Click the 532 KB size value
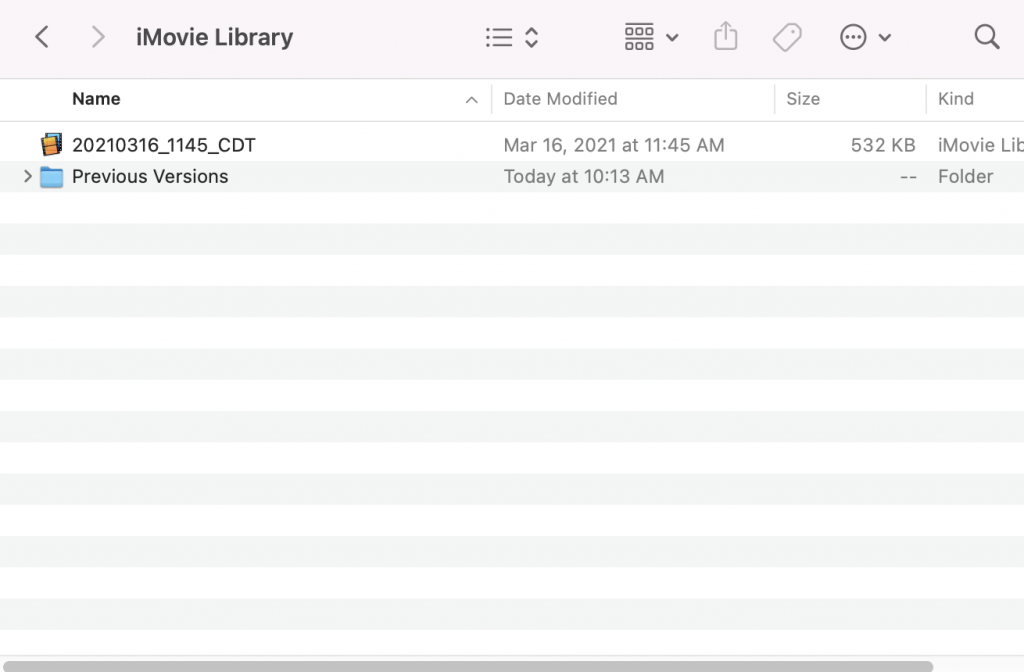This screenshot has width=1024, height=672. [883, 145]
